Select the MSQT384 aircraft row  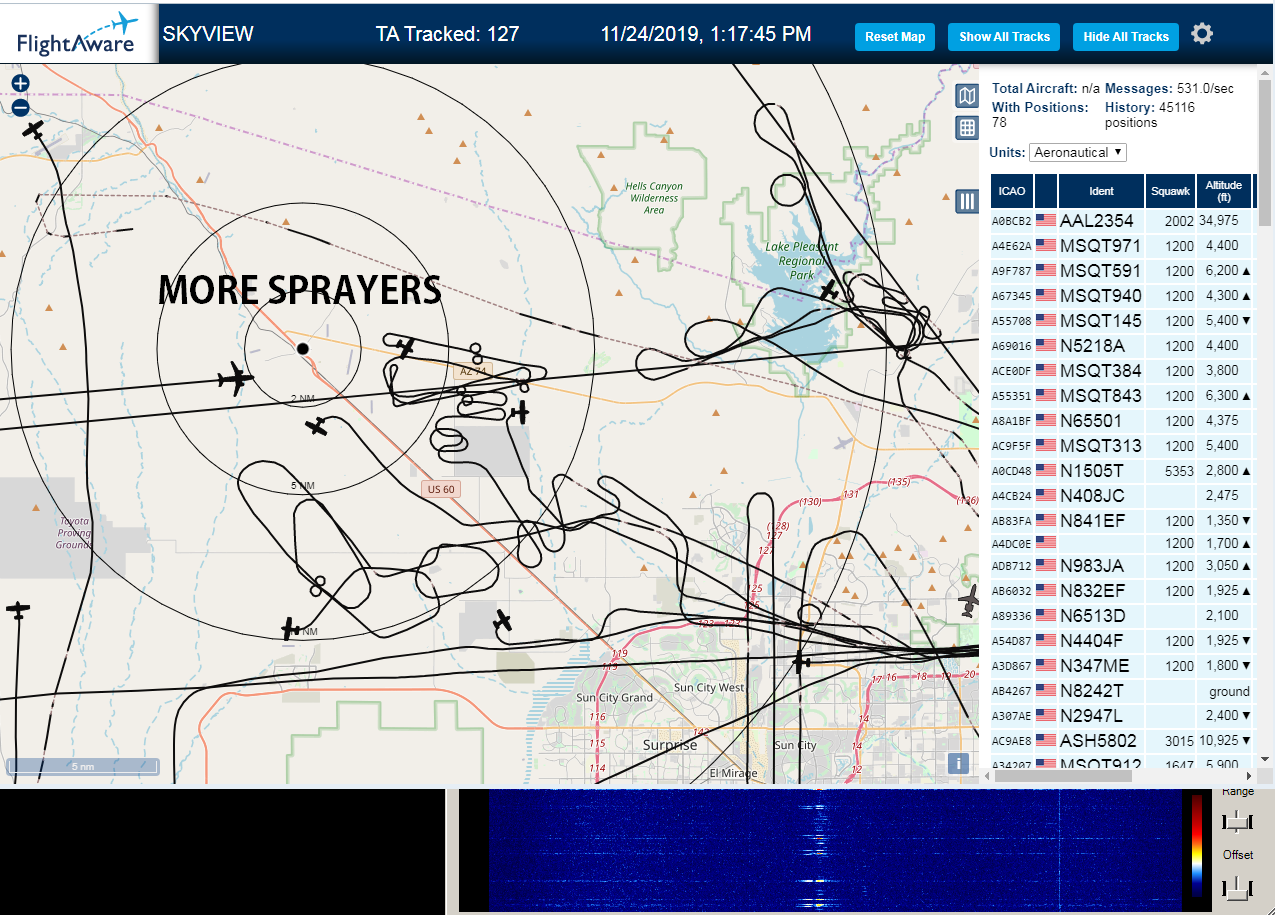tap(1122, 370)
